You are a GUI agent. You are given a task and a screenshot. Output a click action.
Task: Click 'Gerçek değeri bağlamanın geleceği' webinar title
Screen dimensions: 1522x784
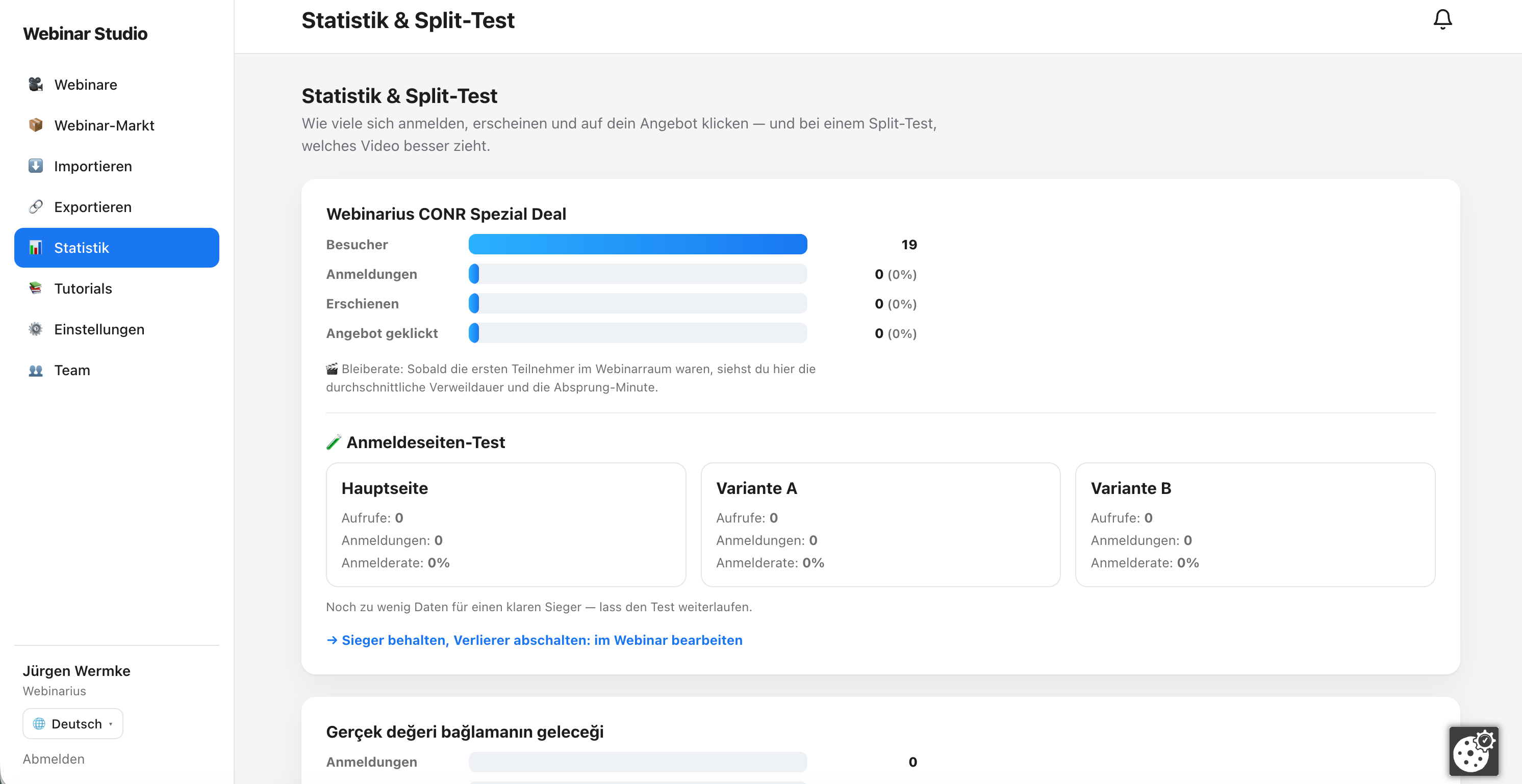click(x=465, y=732)
